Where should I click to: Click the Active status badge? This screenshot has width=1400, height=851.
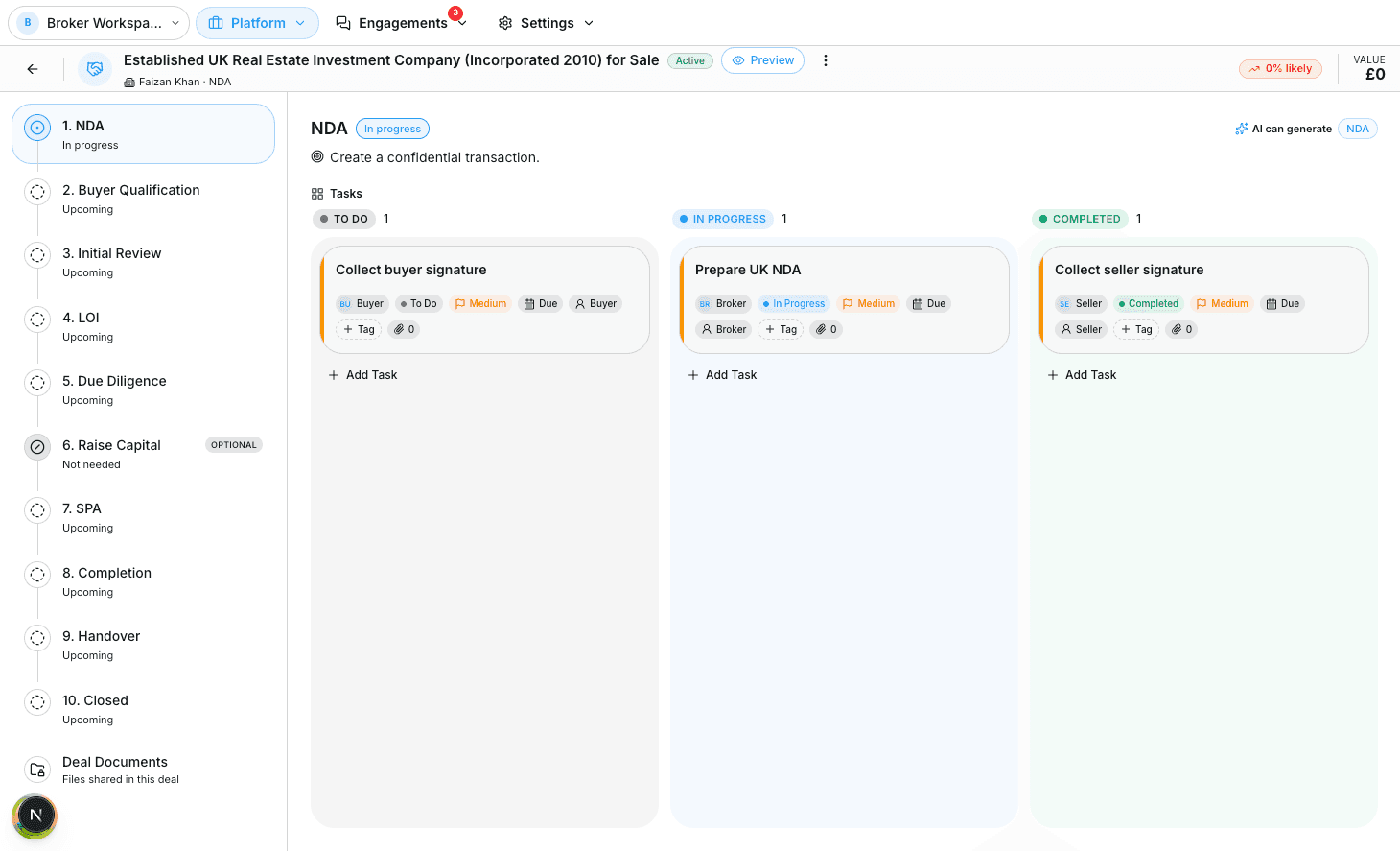tap(689, 60)
